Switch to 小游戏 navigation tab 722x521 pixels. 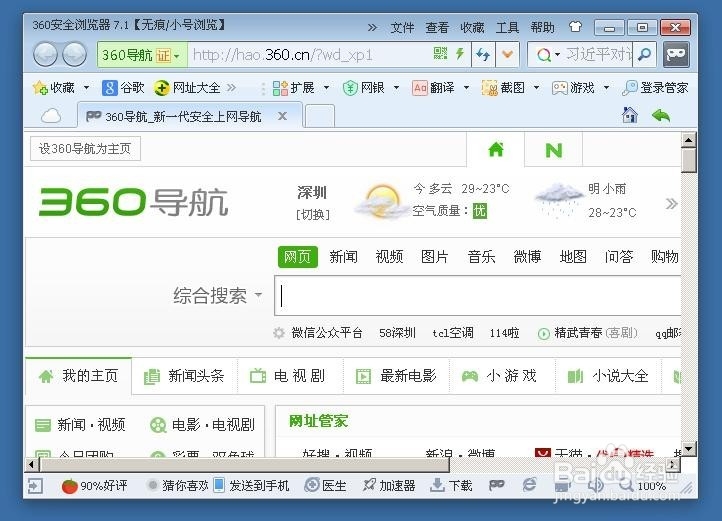(x=503, y=376)
